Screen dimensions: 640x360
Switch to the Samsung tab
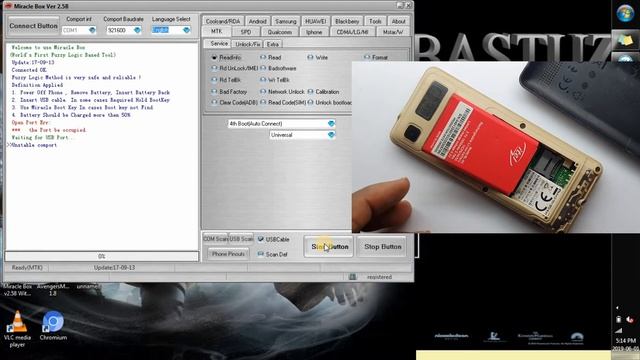point(286,21)
